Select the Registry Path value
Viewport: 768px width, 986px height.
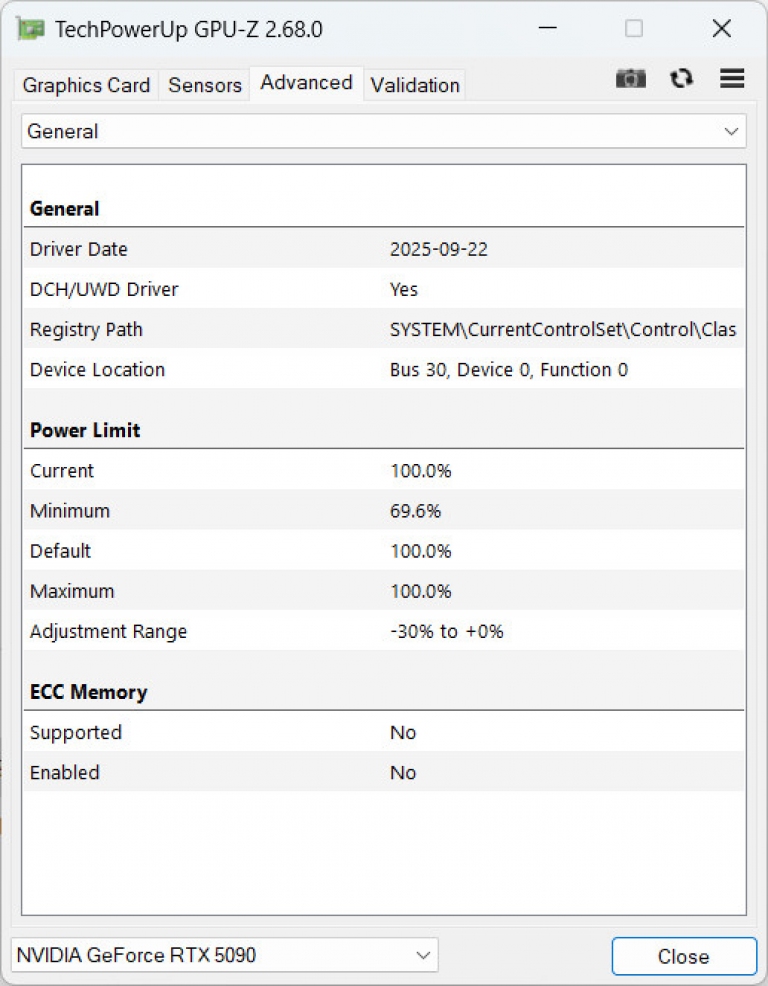[x=562, y=329]
